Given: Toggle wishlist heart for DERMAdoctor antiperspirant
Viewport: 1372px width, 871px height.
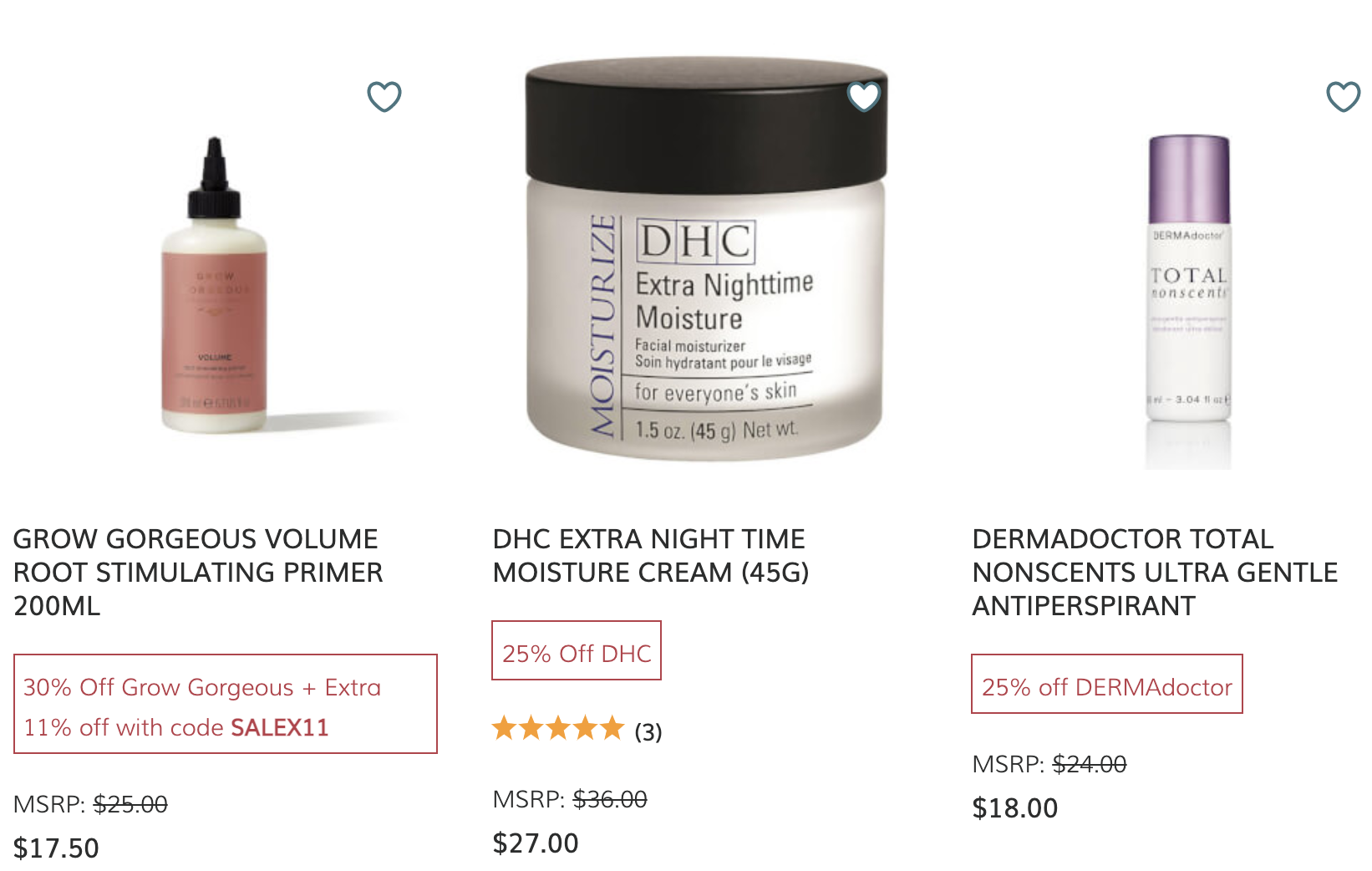Looking at the screenshot, I should [1344, 97].
